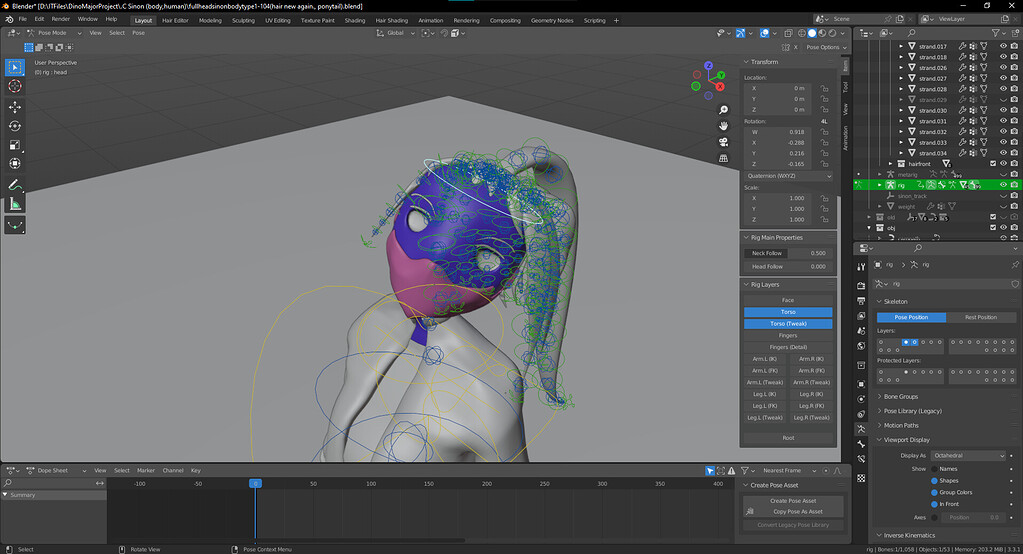The height and width of the screenshot is (554, 1023).
Task: Open the Bone properties tab icon
Action: [861, 444]
